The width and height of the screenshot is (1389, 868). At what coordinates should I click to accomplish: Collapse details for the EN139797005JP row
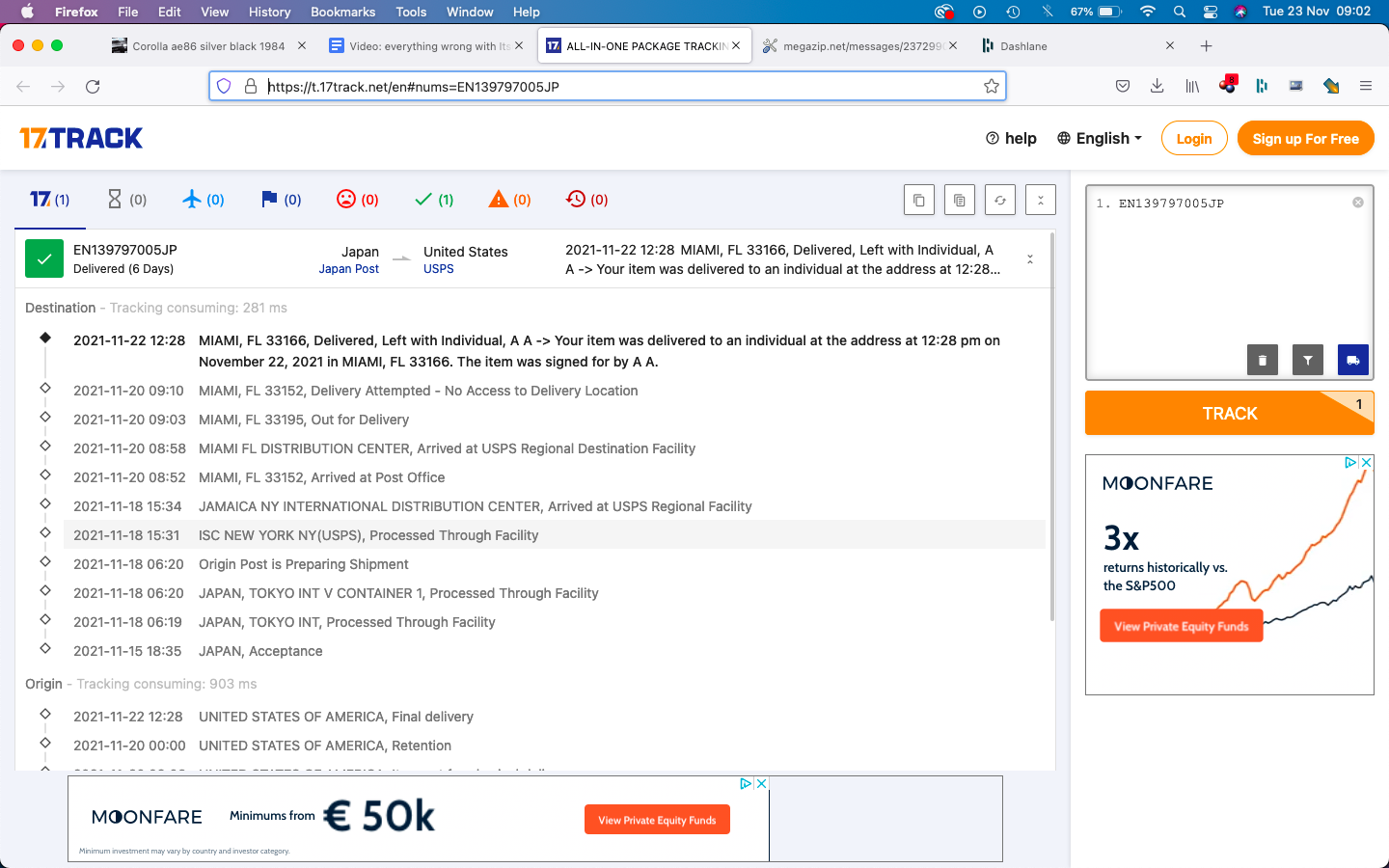(x=1029, y=259)
